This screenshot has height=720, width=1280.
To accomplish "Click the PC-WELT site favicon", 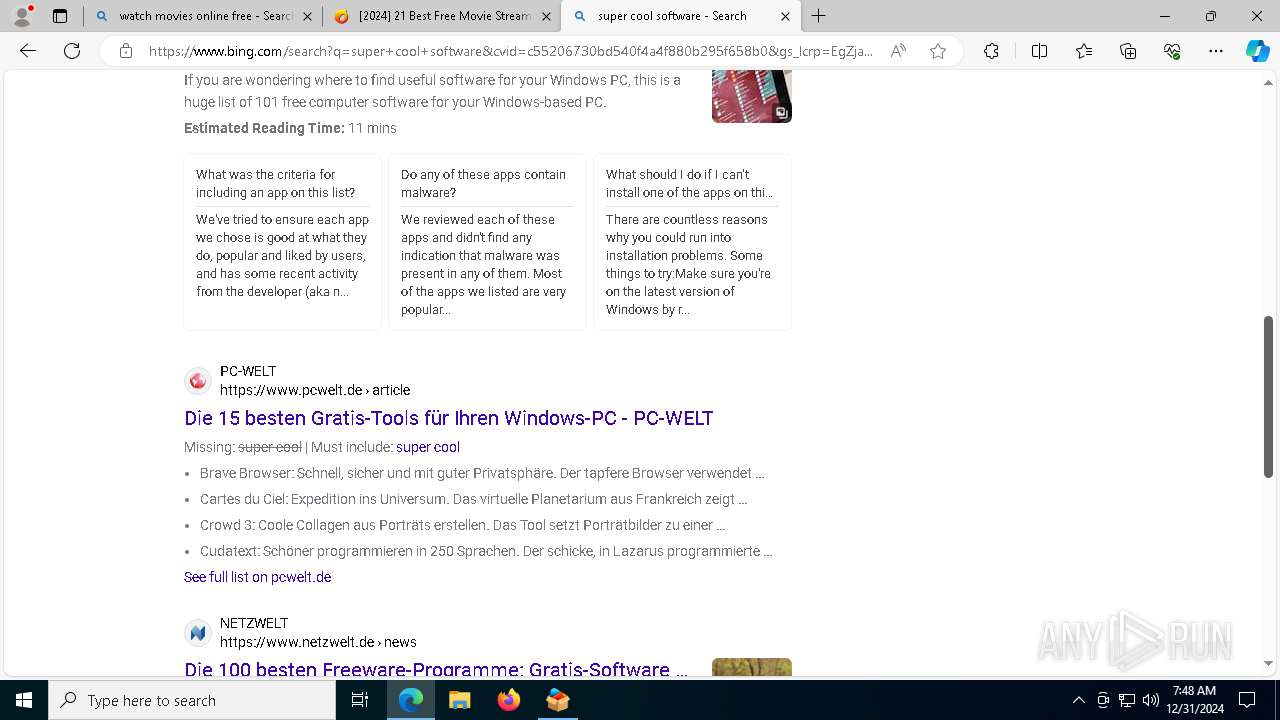I will coord(198,381).
